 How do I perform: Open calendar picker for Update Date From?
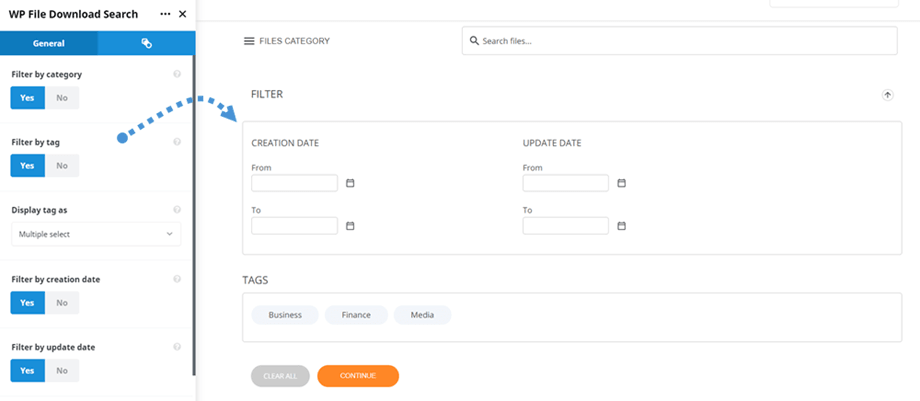pyautogui.click(x=621, y=183)
